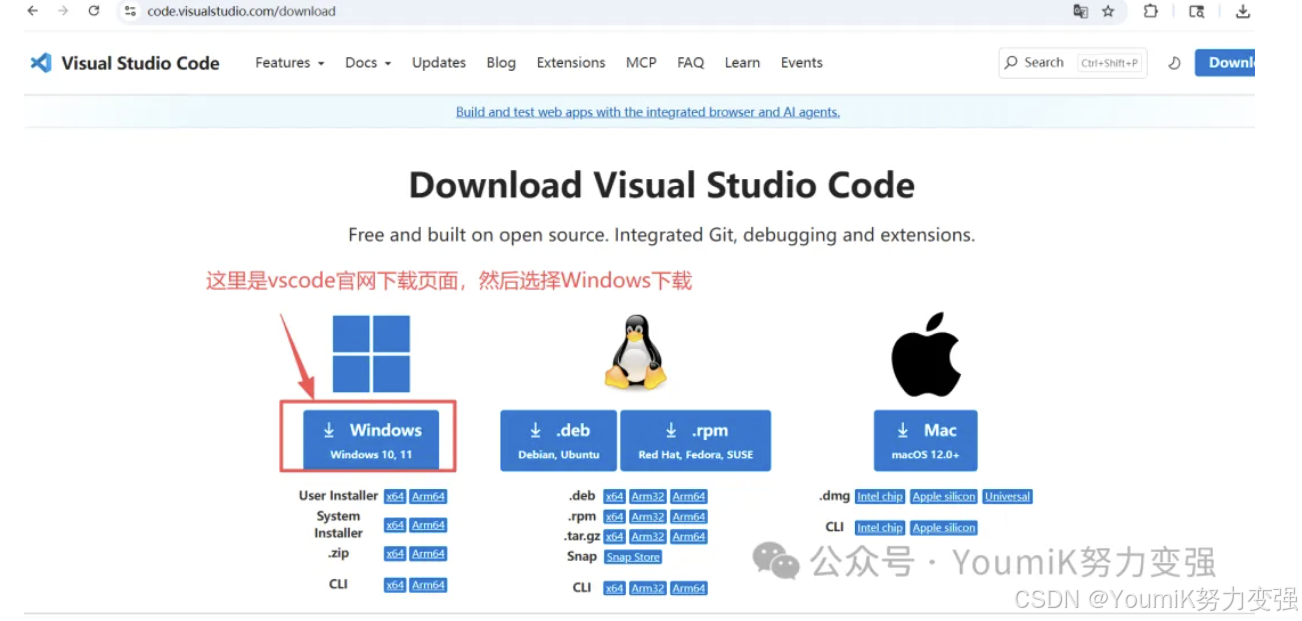
Task: Click the Visual Studio Code logo
Action: 125,63
